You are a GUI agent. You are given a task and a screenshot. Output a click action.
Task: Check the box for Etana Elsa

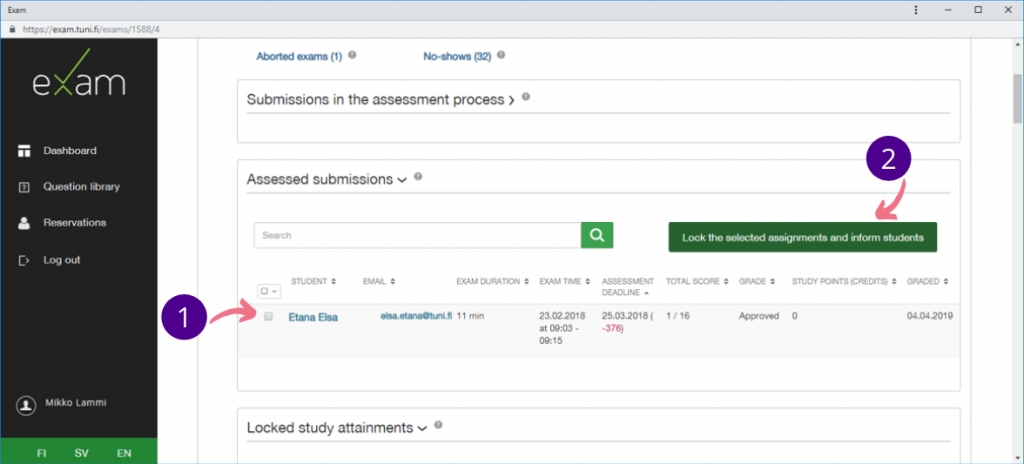pos(268,317)
